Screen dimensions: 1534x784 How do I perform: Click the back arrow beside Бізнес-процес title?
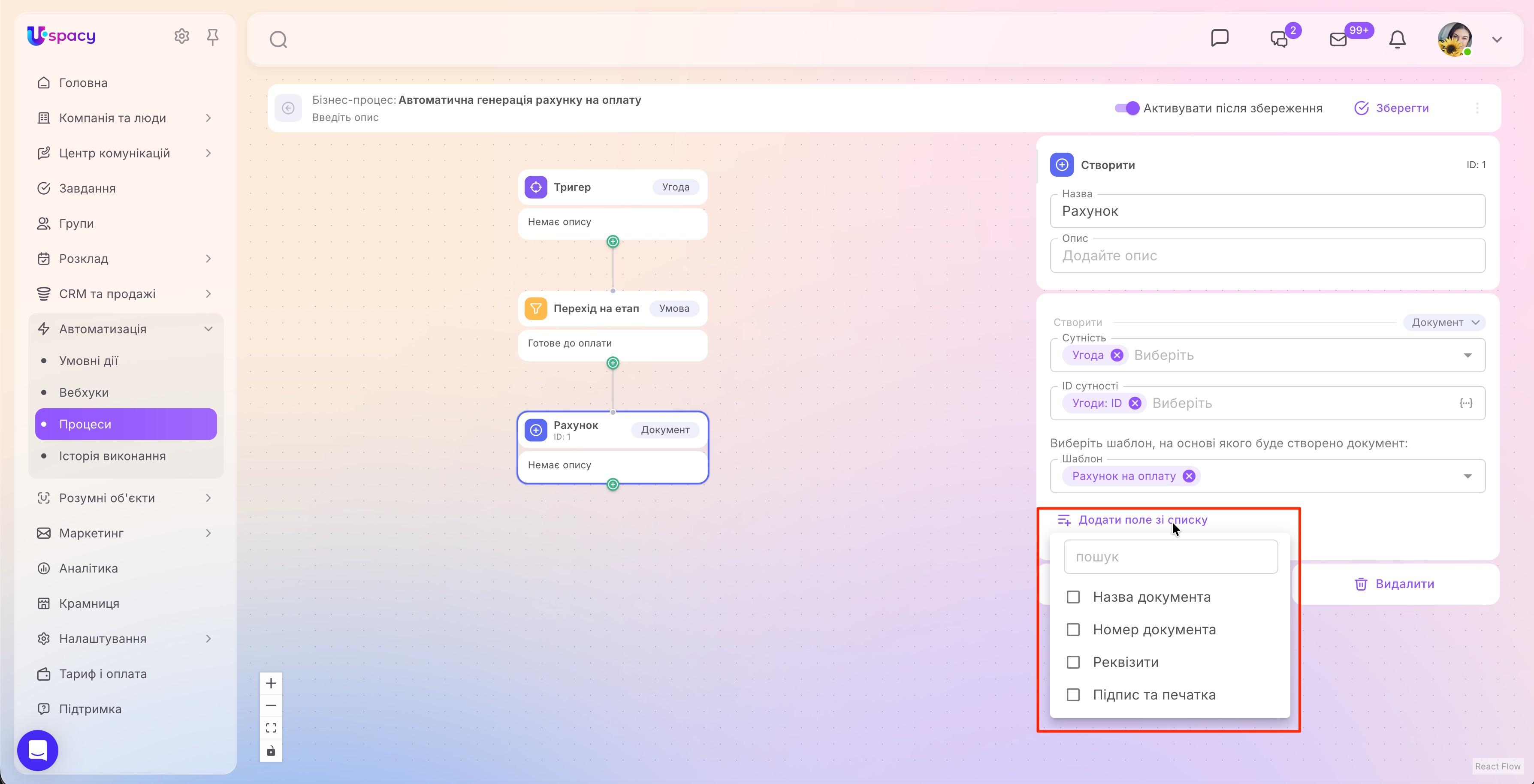[x=288, y=108]
